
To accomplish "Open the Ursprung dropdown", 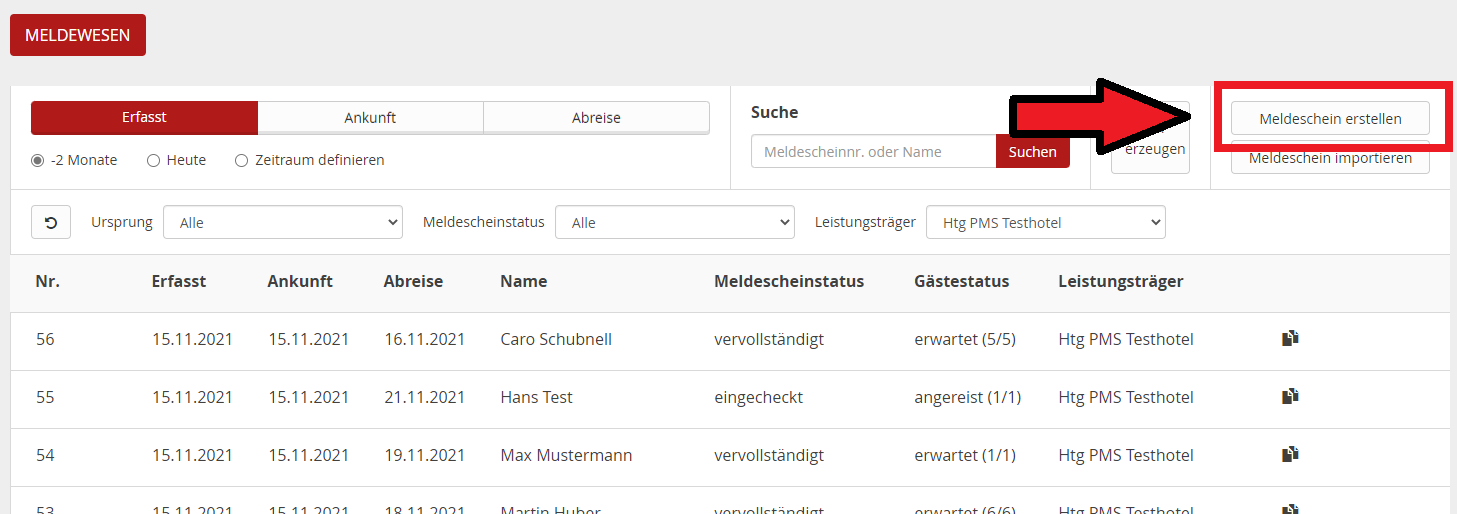I will [283, 222].
